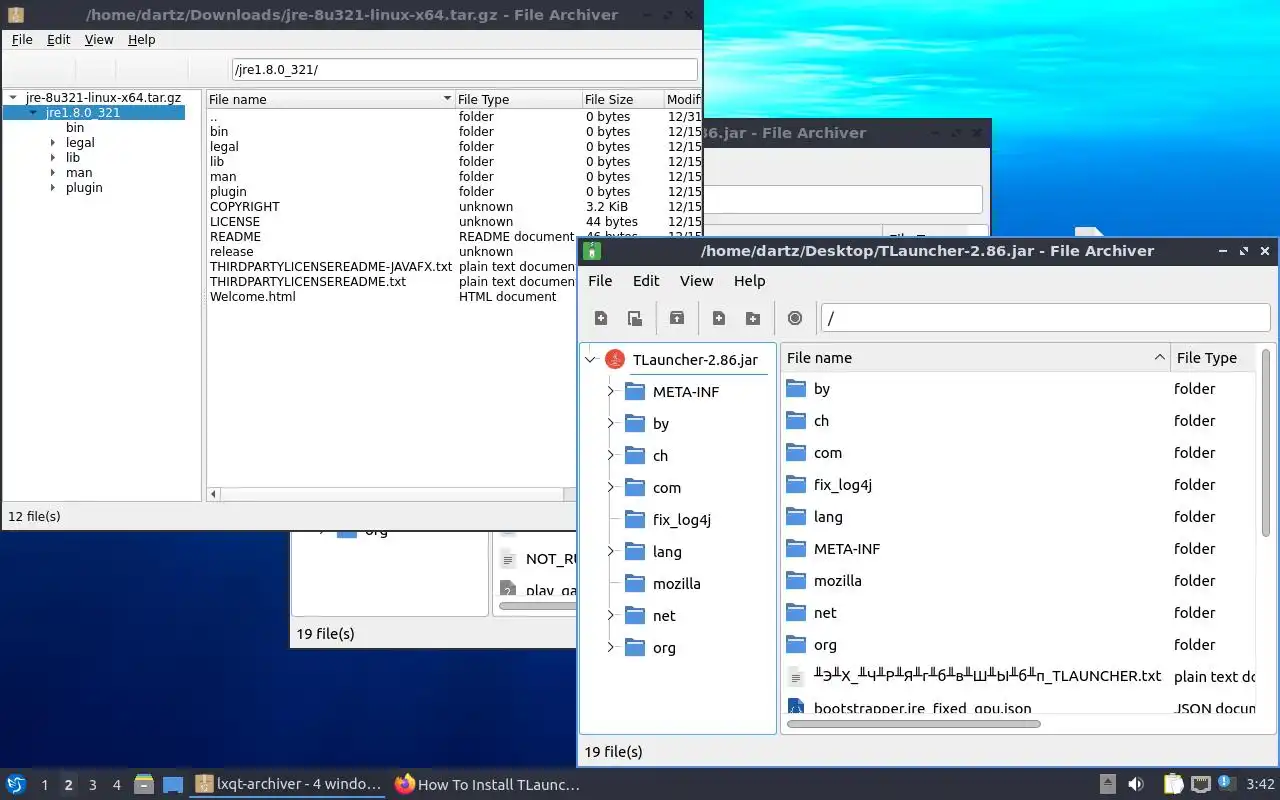Select bootstrapper.jre_fixed_gpu.json in TLauncher list
Viewport: 1280px width, 800px height.
click(x=922, y=708)
